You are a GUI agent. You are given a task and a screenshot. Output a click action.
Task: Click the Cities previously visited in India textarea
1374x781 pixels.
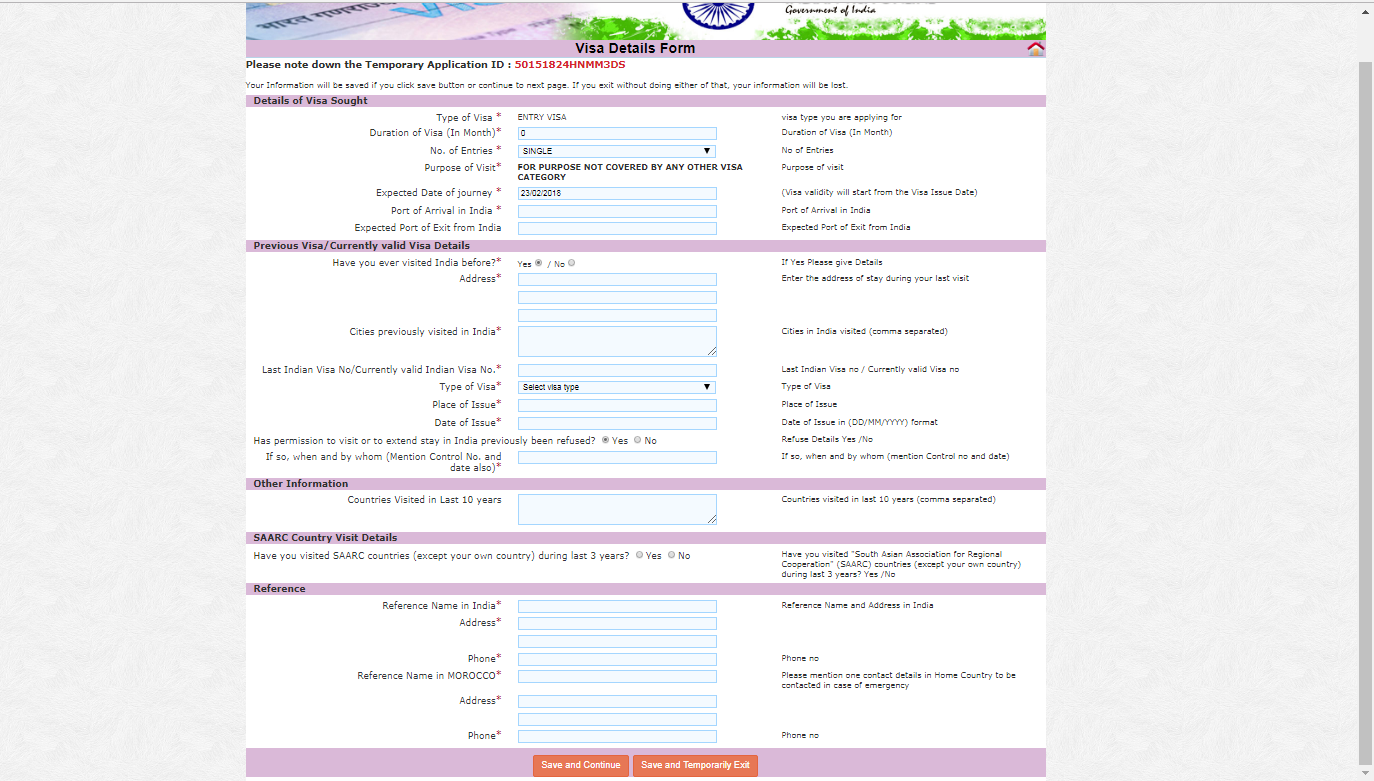pyautogui.click(x=616, y=341)
